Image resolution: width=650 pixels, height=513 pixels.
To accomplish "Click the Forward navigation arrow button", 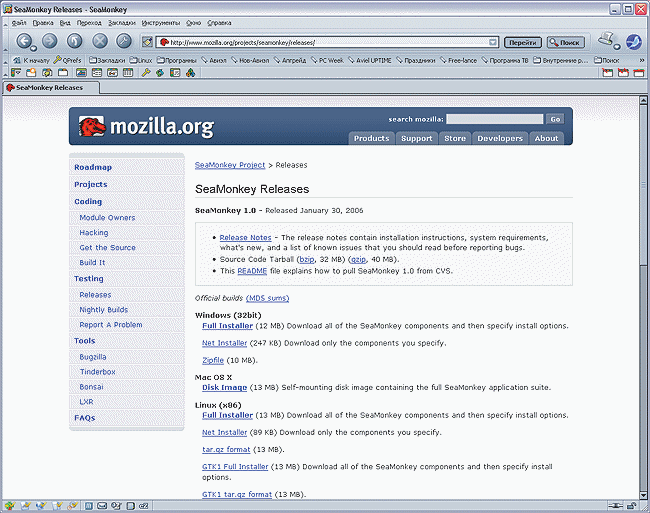I will tap(49, 41).
